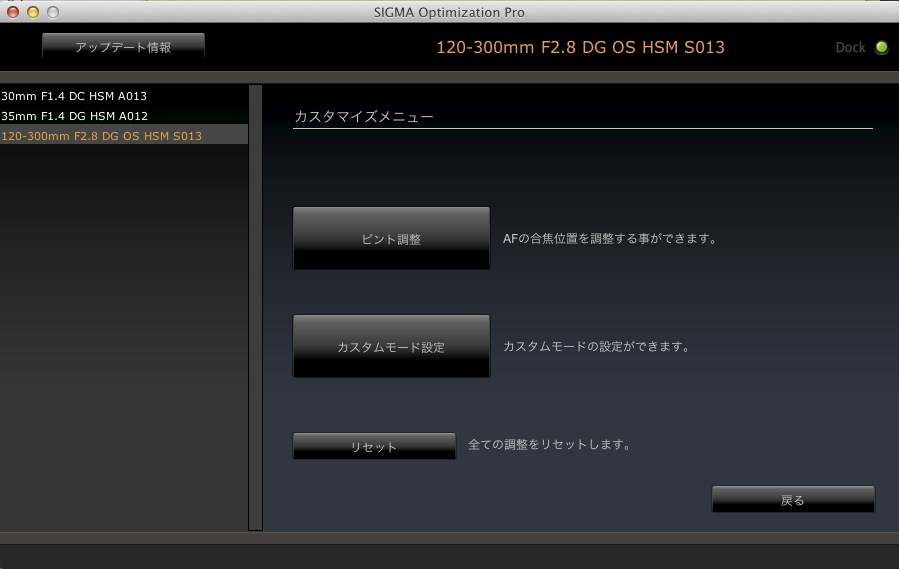The height and width of the screenshot is (569, 899).
Task: Select 35mm F1.4 DG HSM A012 lens
Action: click(124, 116)
